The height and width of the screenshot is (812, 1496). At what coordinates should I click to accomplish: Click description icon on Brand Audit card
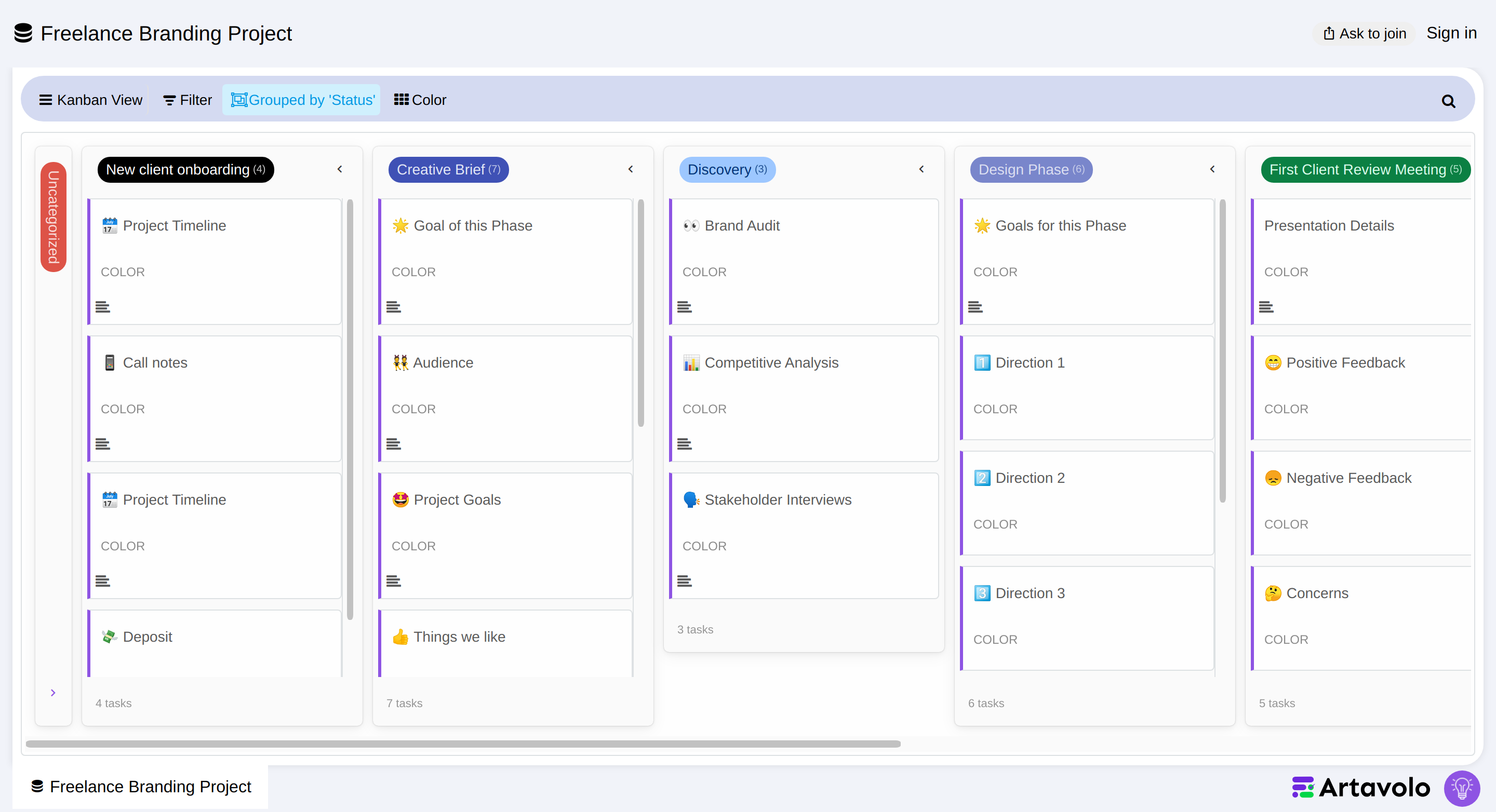tap(684, 306)
